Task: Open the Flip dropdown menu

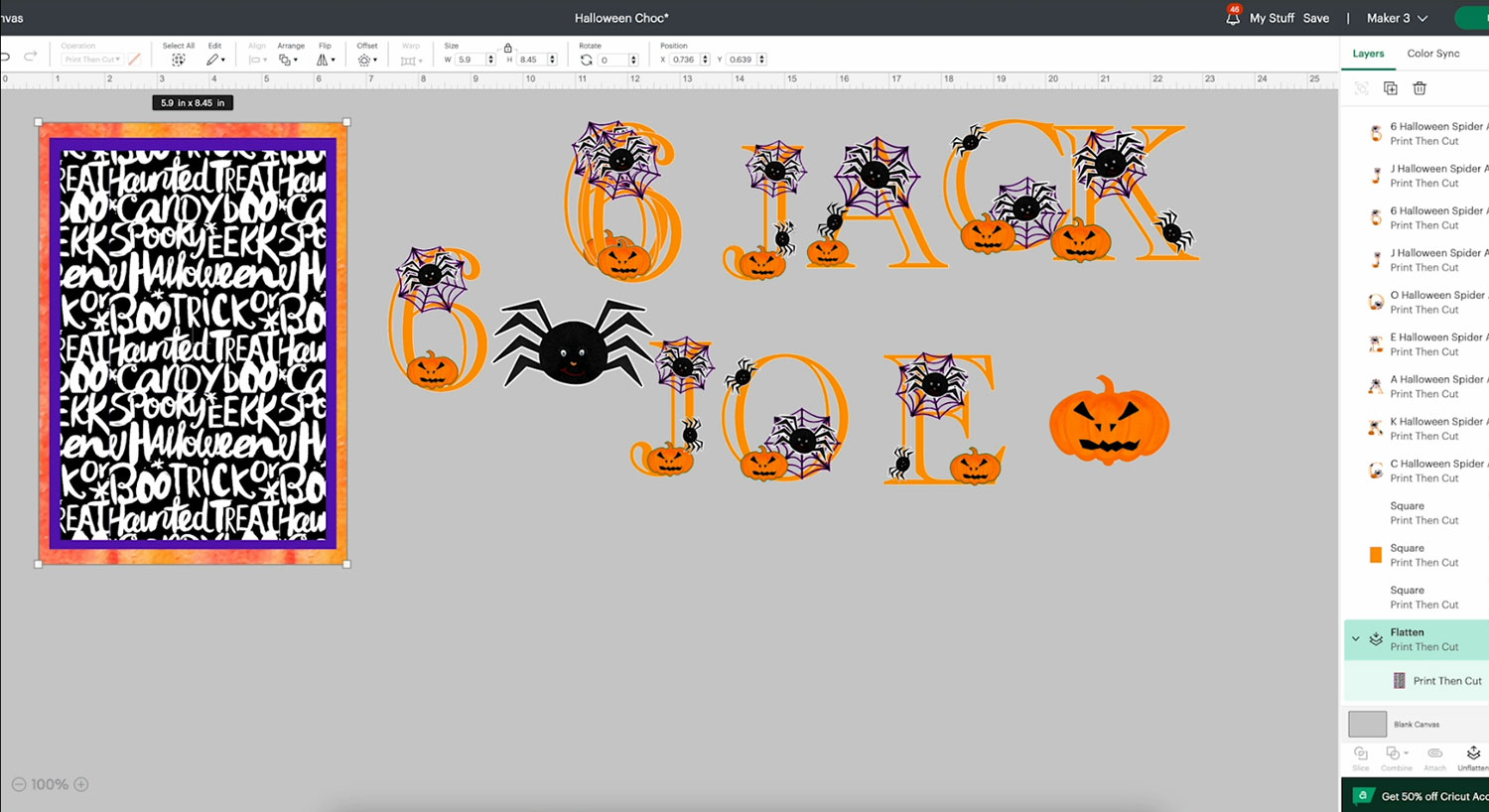Action: click(326, 60)
